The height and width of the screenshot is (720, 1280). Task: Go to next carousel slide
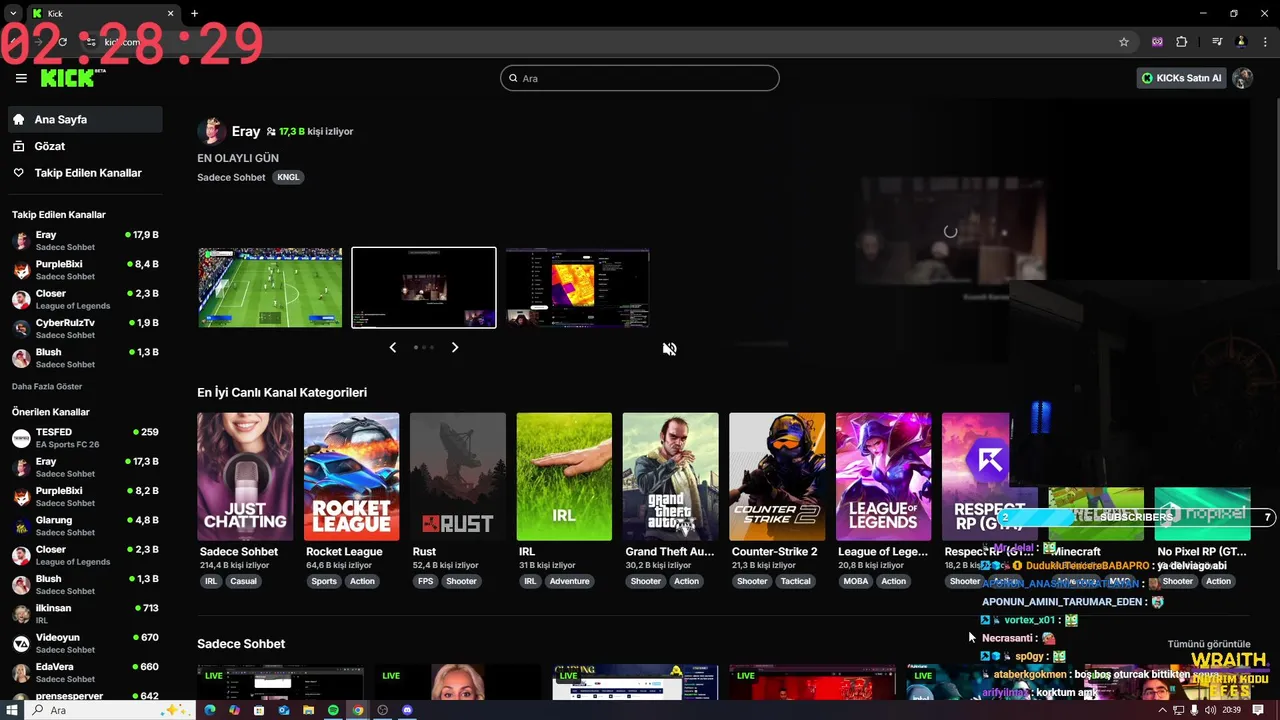[x=455, y=347]
